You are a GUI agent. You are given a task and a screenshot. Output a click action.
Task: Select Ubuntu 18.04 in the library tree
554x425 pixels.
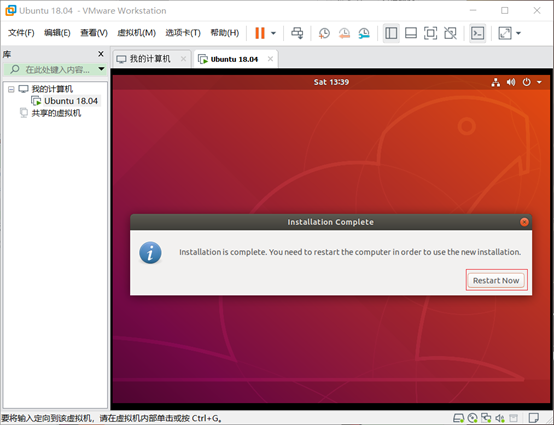pyautogui.click(x=71, y=101)
